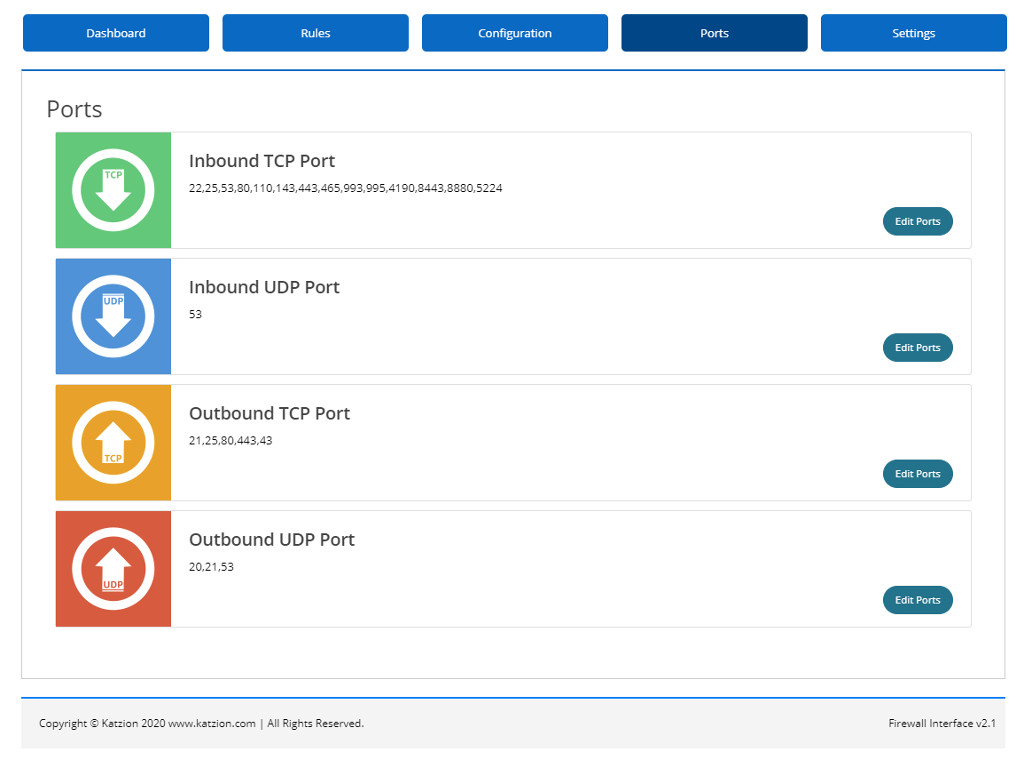
Task: Click the blue Inbound UDP download icon
Action: click(113, 316)
